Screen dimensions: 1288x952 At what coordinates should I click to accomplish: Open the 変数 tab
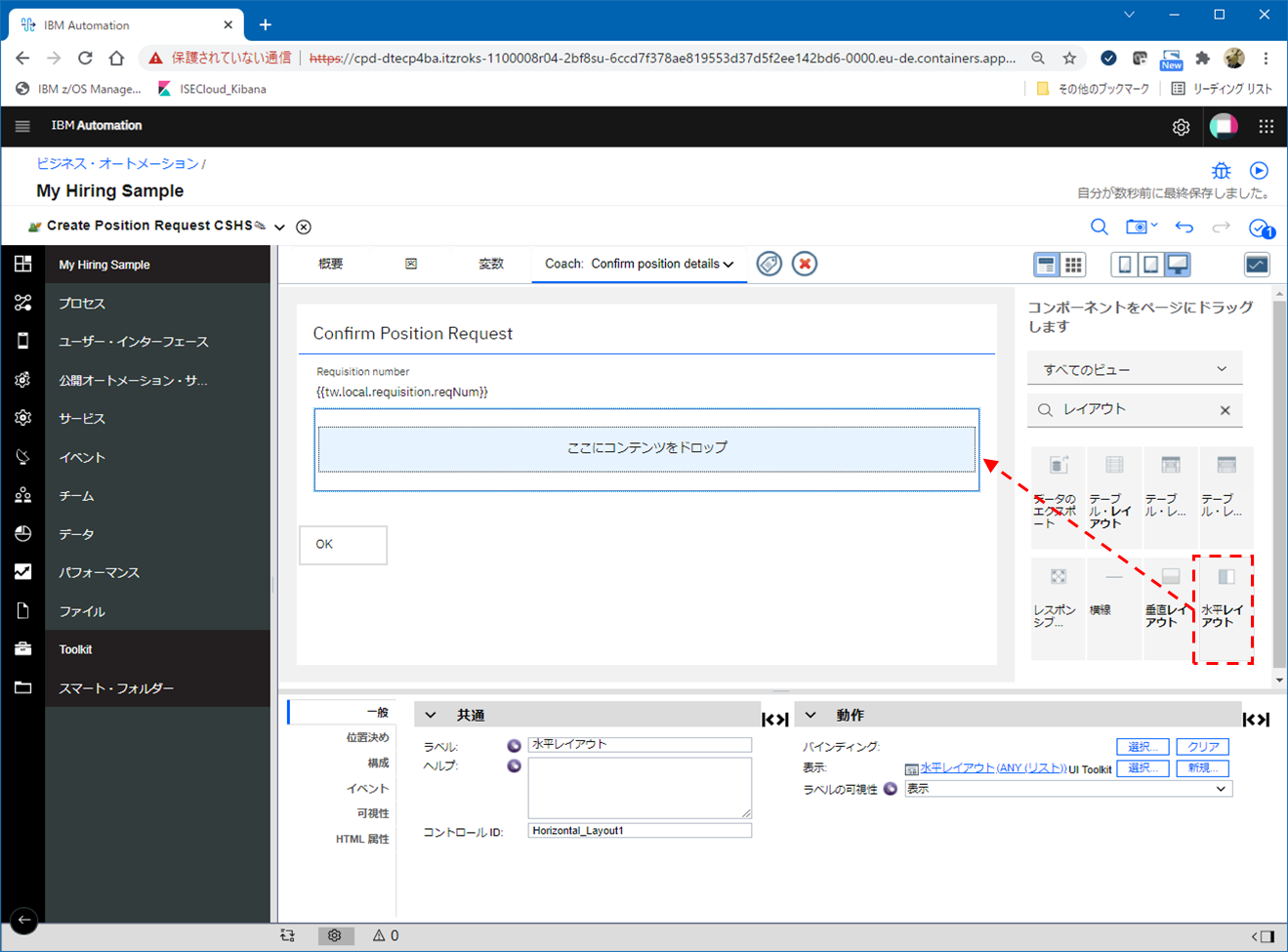(x=491, y=264)
